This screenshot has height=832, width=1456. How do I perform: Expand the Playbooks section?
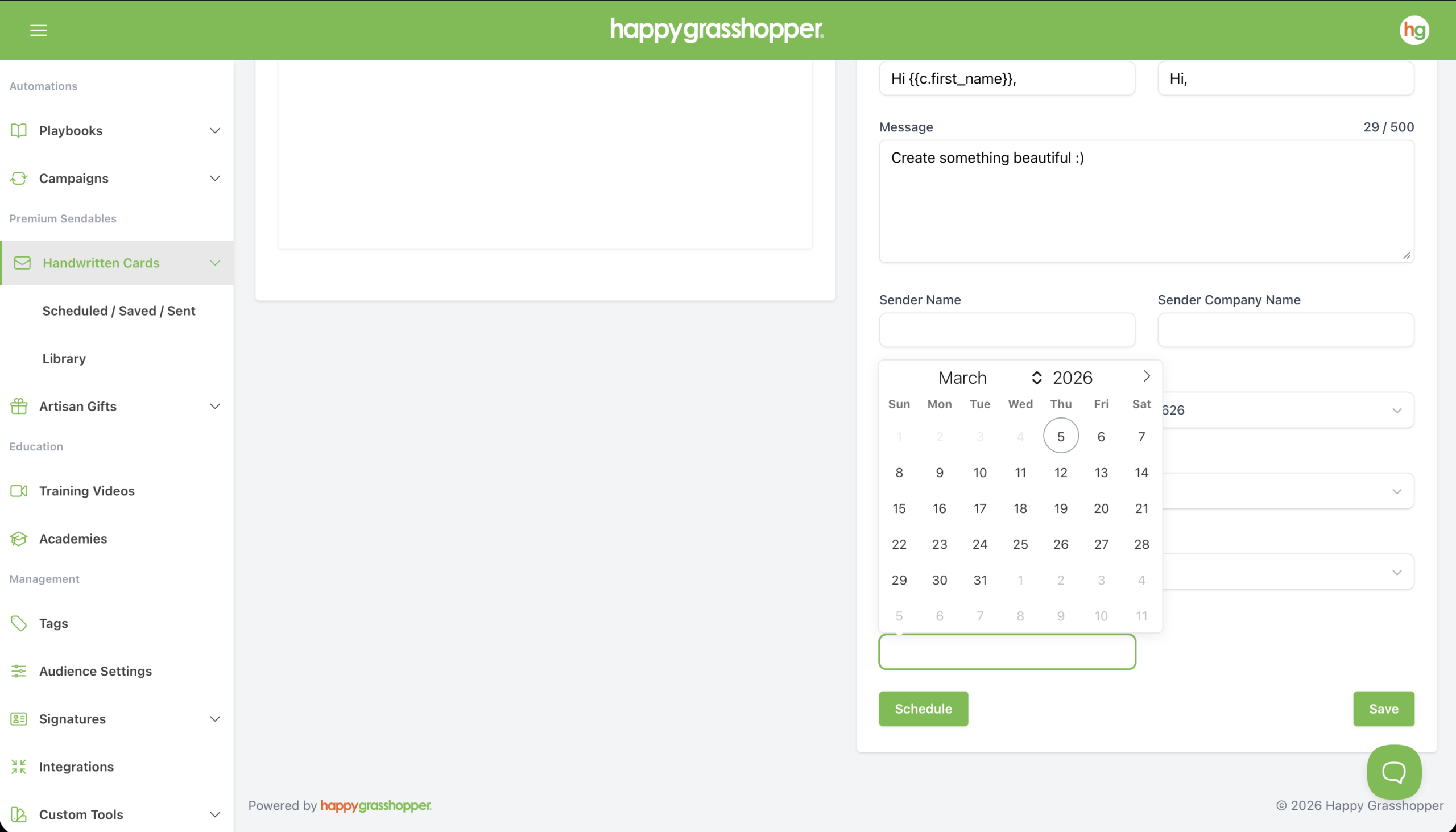tap(215, 130)
